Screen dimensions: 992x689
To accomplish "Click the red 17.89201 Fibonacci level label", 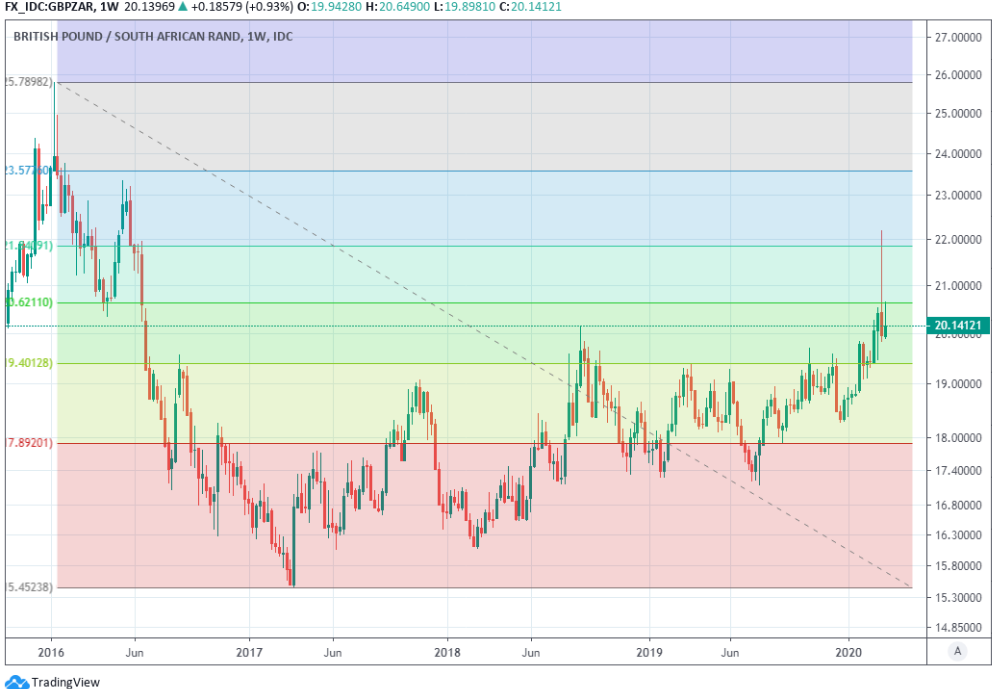I will (28, 442).
